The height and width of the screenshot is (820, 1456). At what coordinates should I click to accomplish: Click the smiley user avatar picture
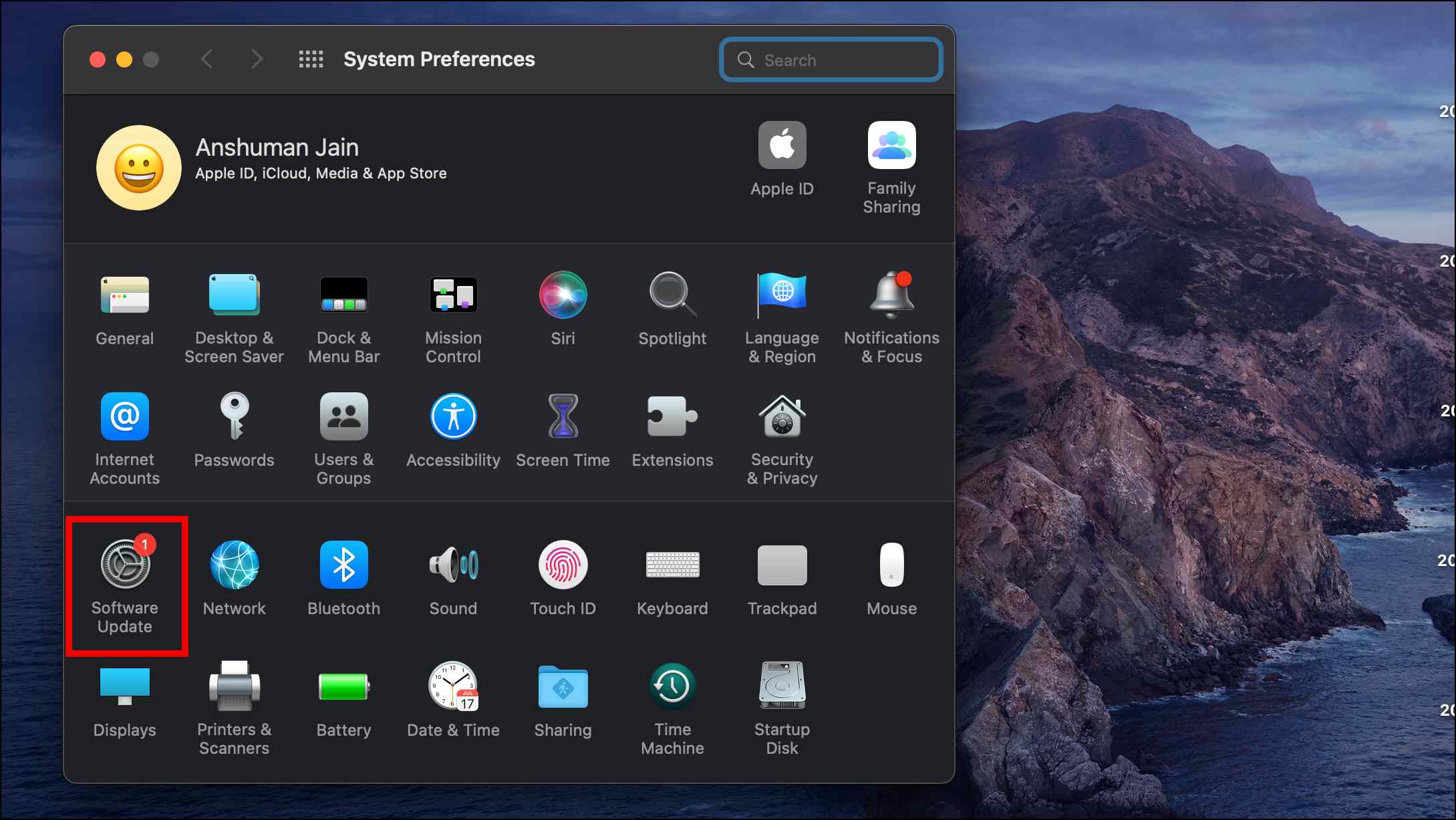pos(139,168)
